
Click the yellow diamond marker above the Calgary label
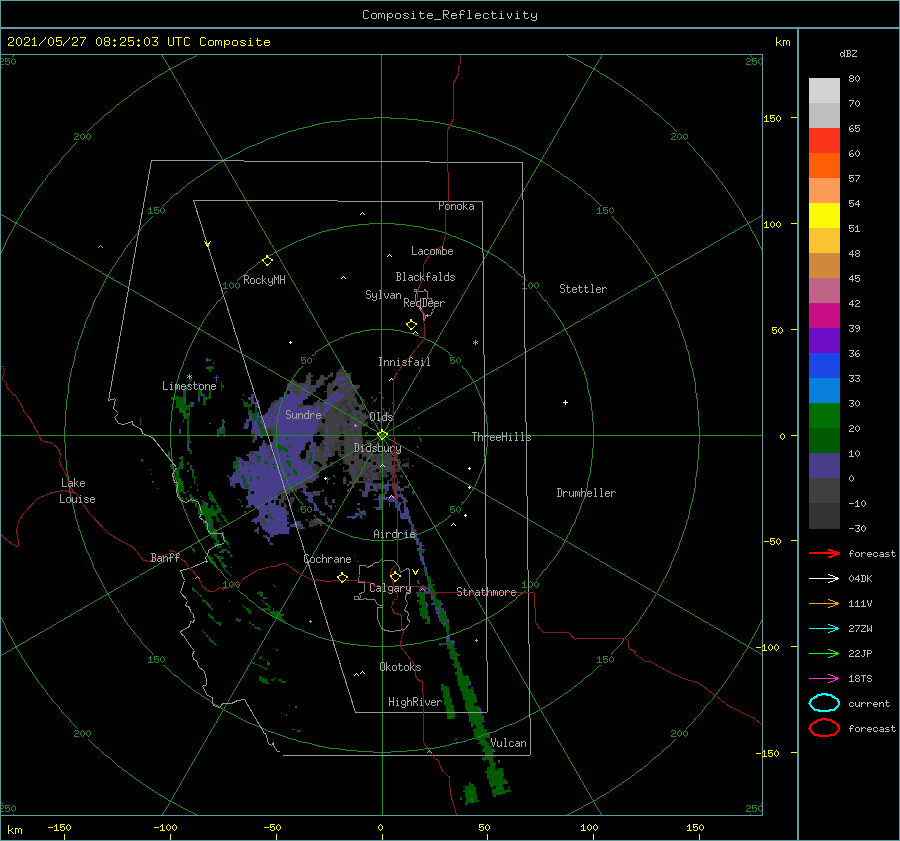tap(395, 576)
